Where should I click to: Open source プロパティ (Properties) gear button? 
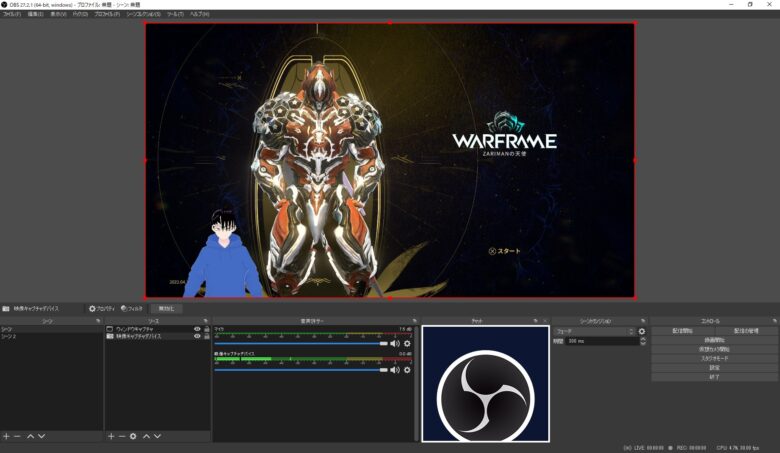101,309
